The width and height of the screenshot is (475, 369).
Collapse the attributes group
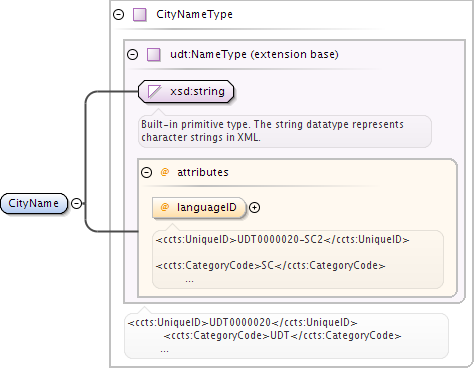pyautogui.click(x=146, y=172)
